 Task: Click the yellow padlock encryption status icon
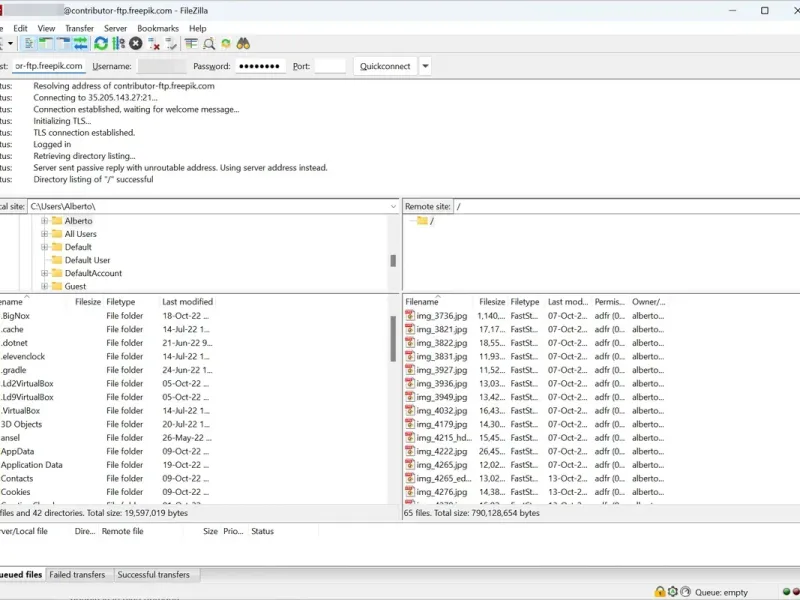[660, 592]
